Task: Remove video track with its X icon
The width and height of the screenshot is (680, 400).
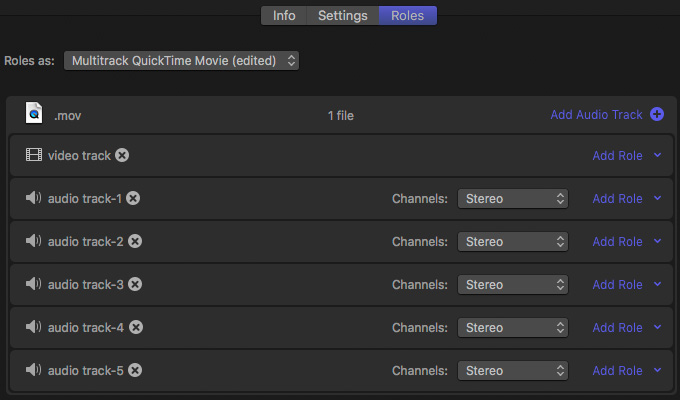Action: coord(122,155)
